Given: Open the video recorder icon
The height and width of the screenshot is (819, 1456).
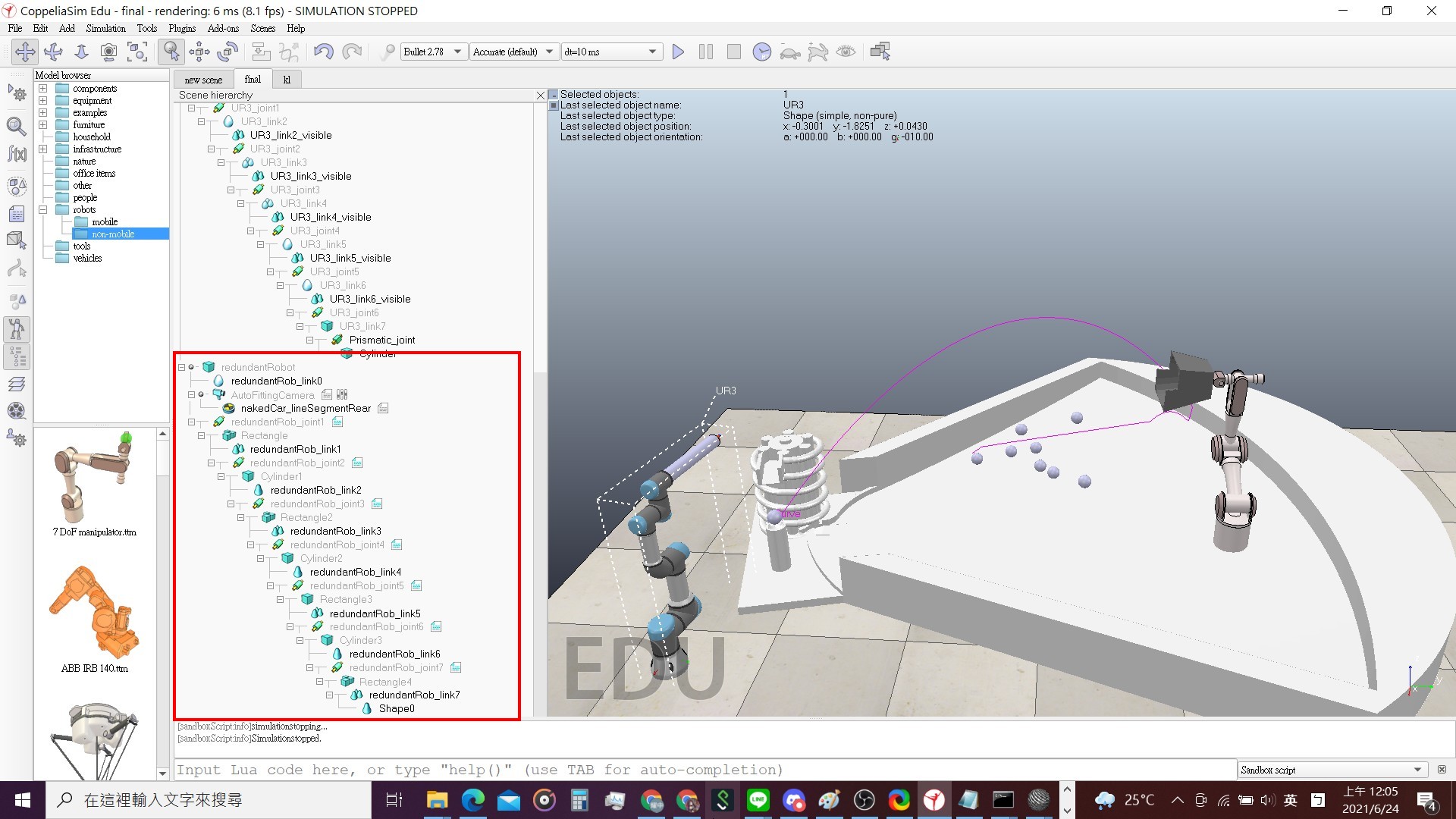Looking at the screenshot, I should tap(17, 411).
